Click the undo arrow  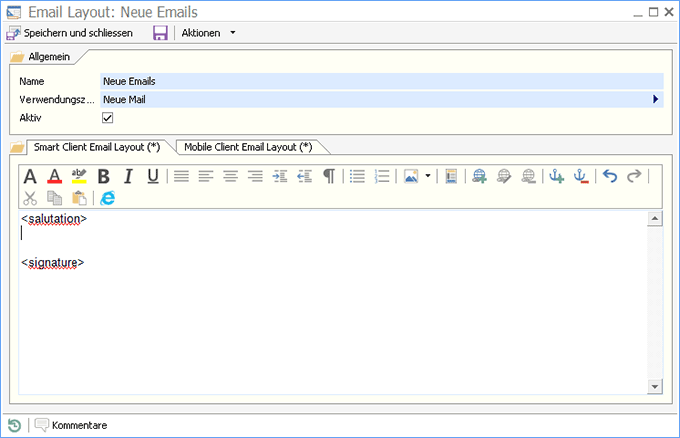pyautogui.click(x=610, y=177)
